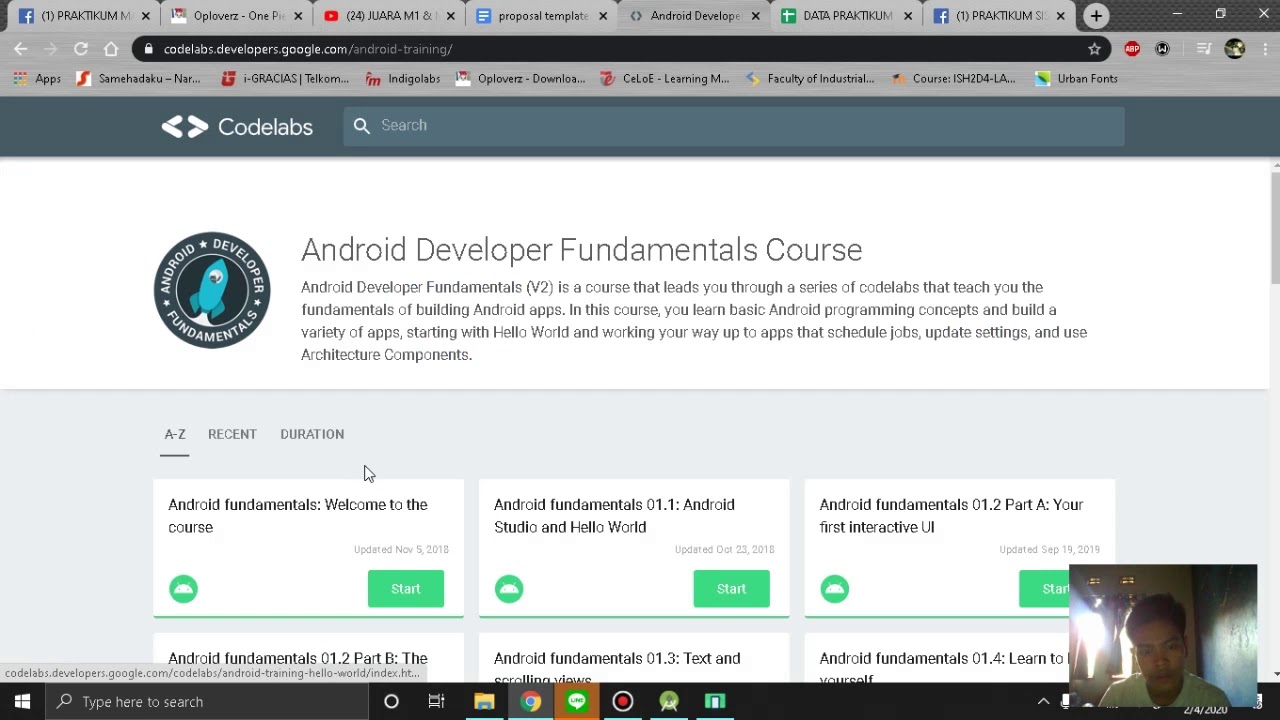Click the Android icon on 01.2 Part A card

coord(835,589)
